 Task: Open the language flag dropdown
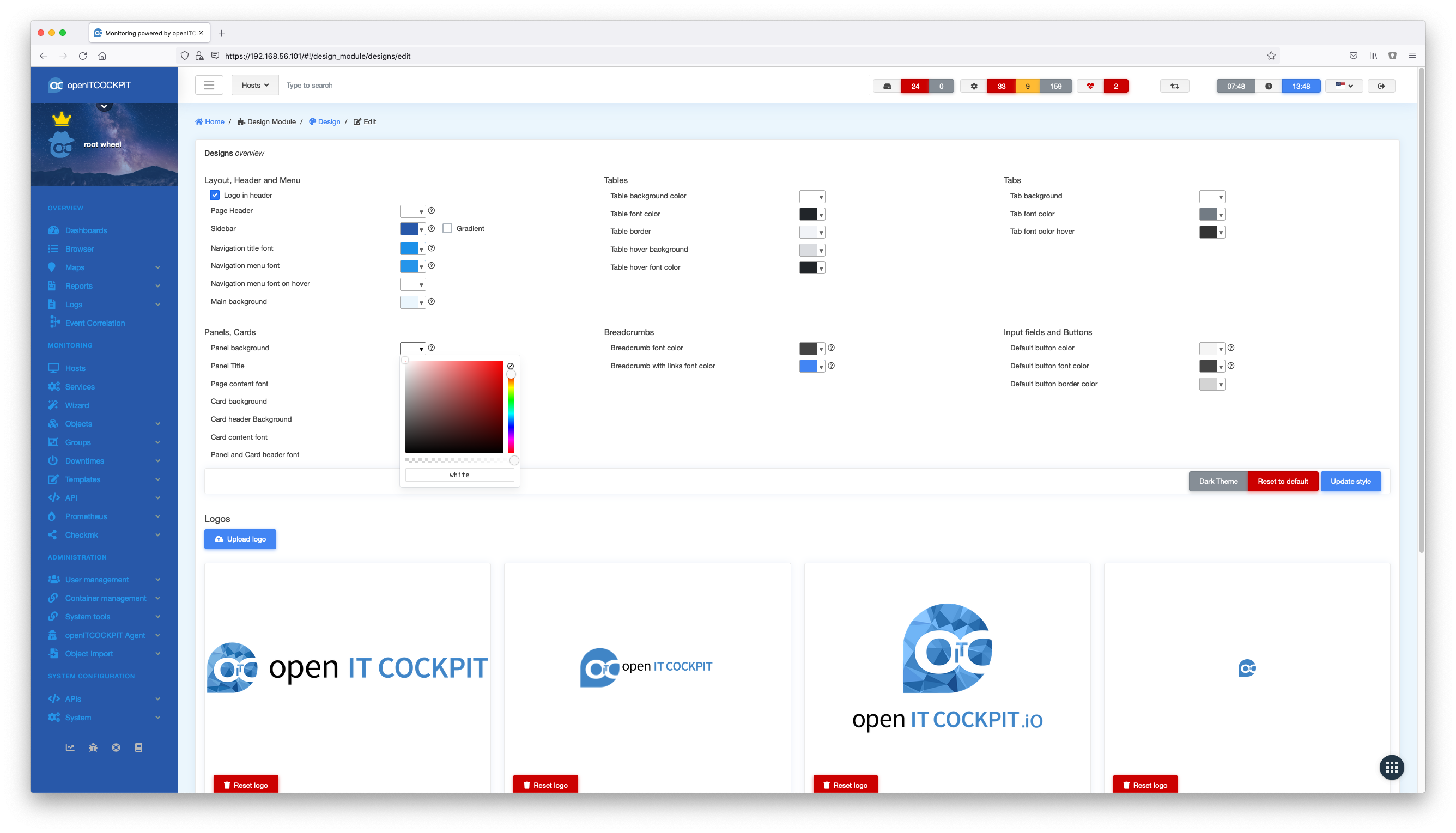(1344, 86)
